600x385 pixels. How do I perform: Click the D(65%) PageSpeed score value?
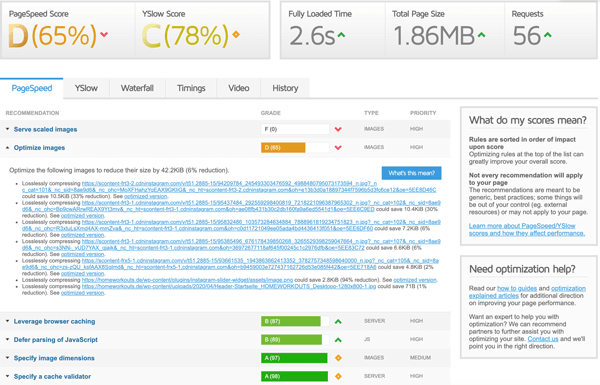tap(52, 36)
